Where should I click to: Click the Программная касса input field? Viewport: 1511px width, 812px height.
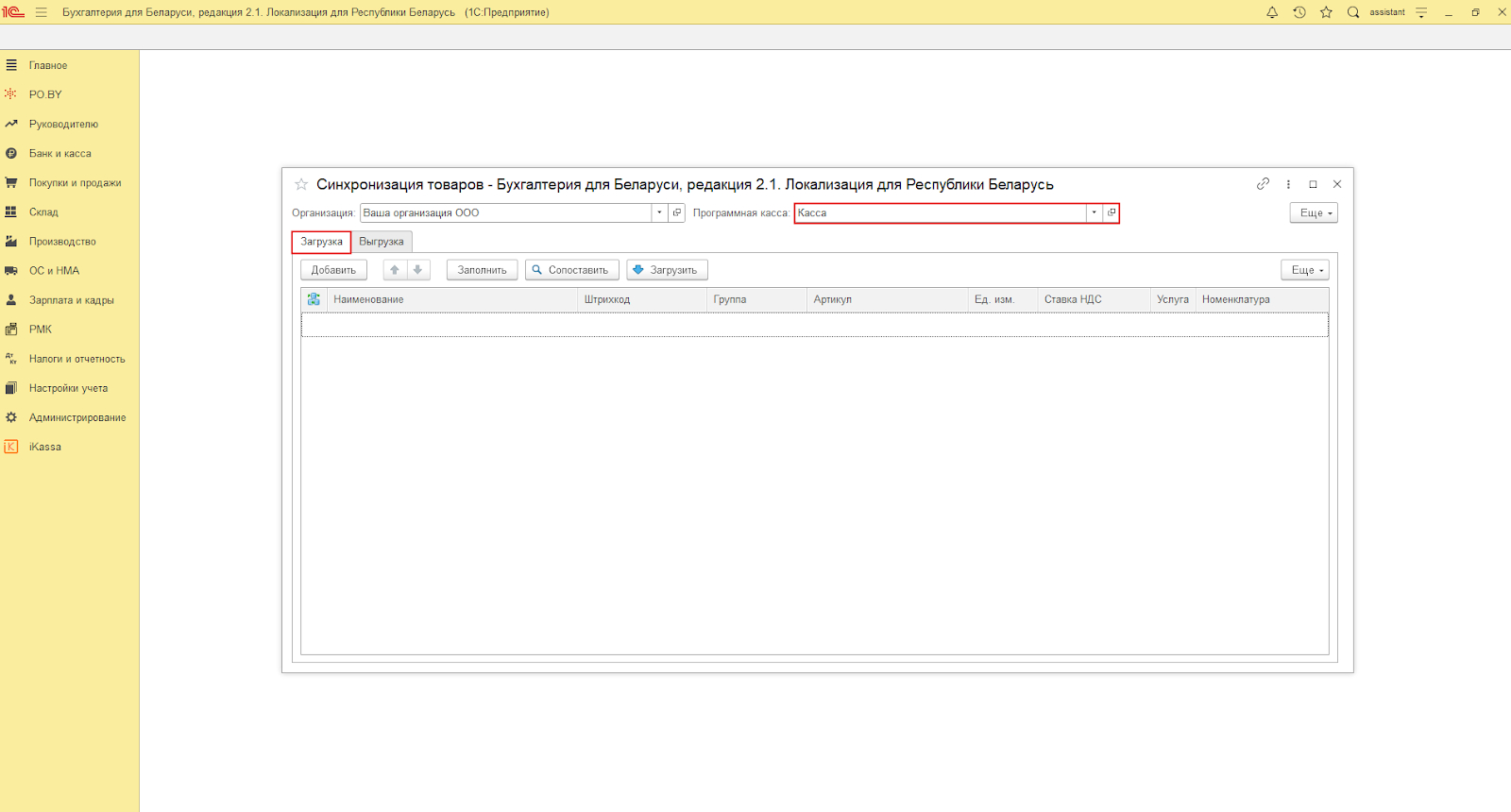941,212
